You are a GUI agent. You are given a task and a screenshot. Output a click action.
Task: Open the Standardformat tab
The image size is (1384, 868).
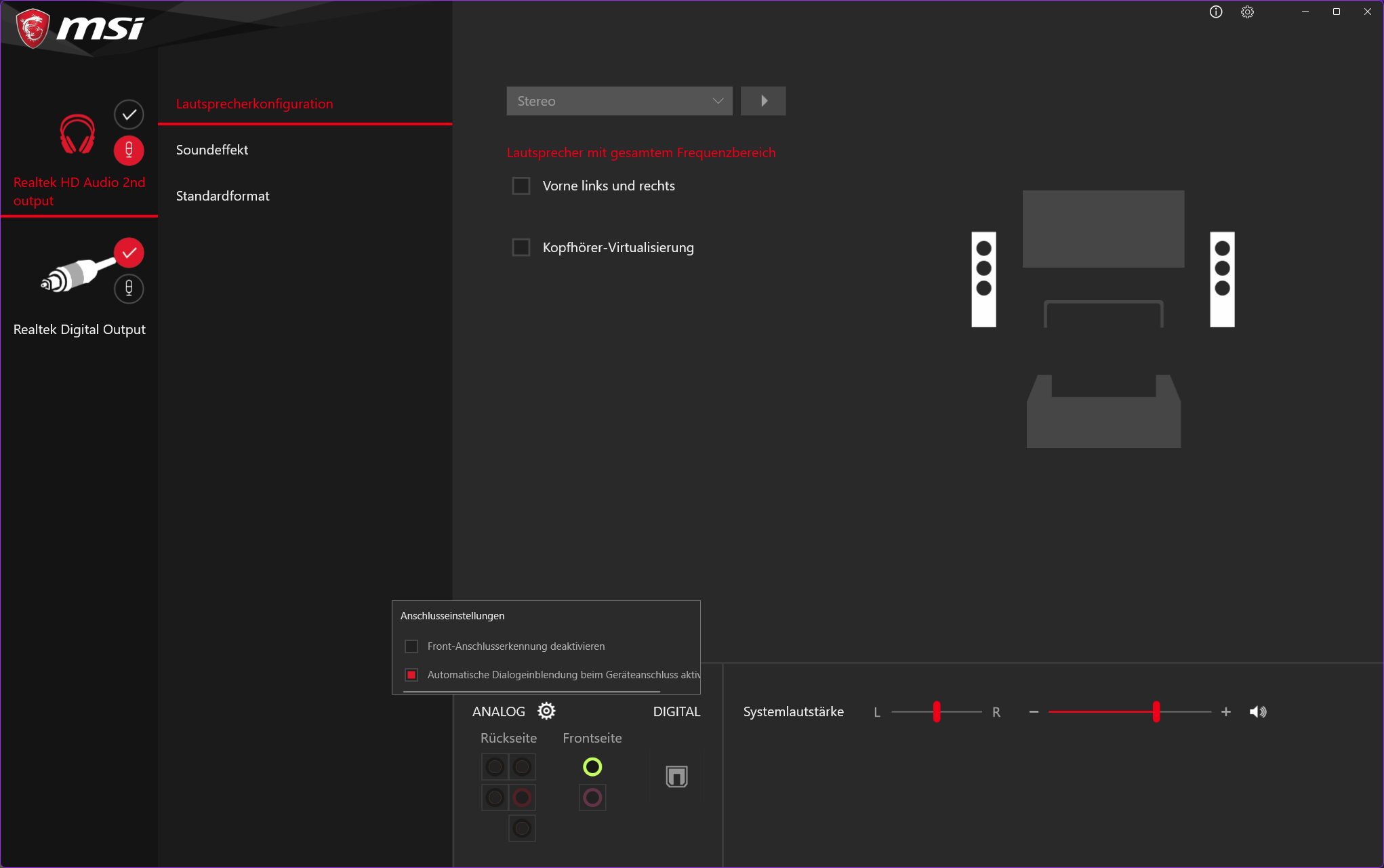point(222,196)
